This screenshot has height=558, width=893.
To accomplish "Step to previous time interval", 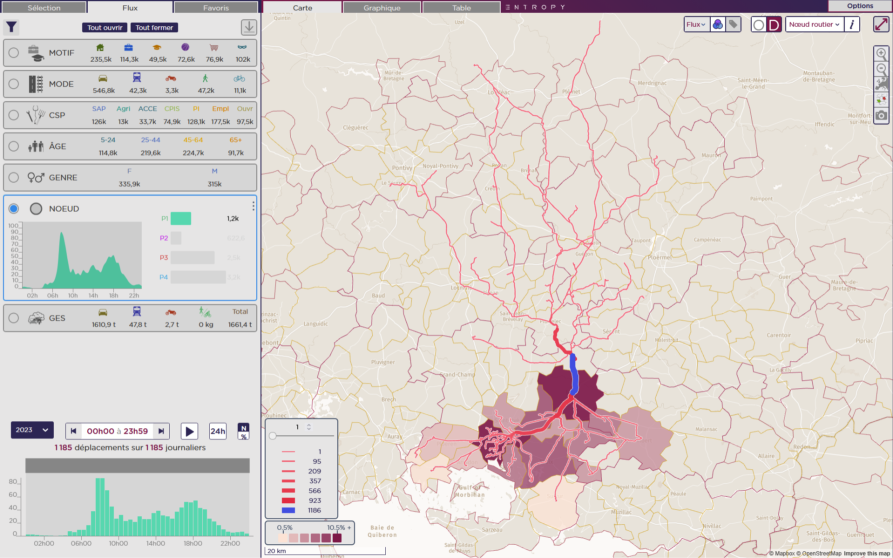I will 73,431.
